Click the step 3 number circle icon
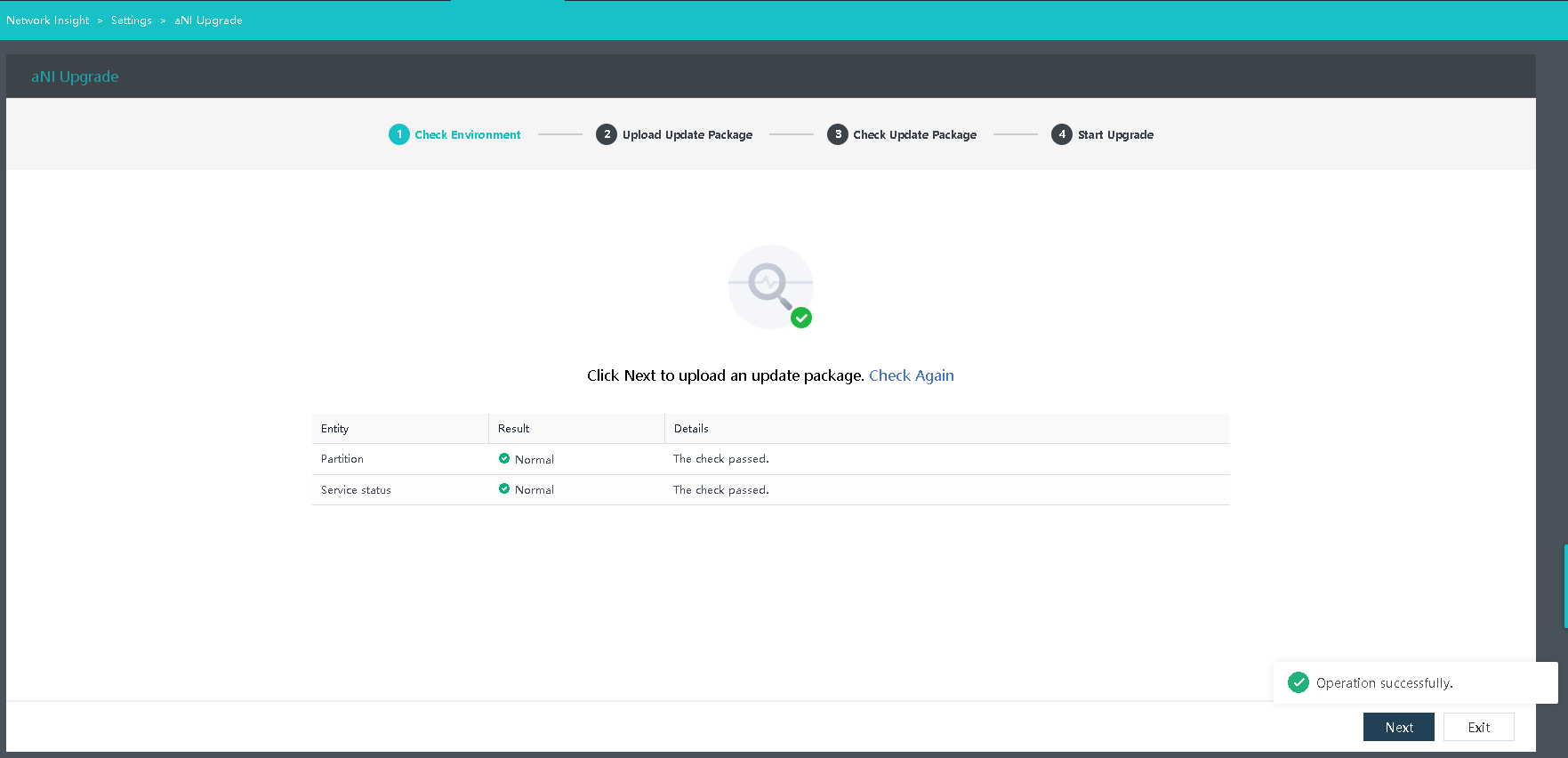This screenshot has height=758, width=1568. tap(837, 134)
